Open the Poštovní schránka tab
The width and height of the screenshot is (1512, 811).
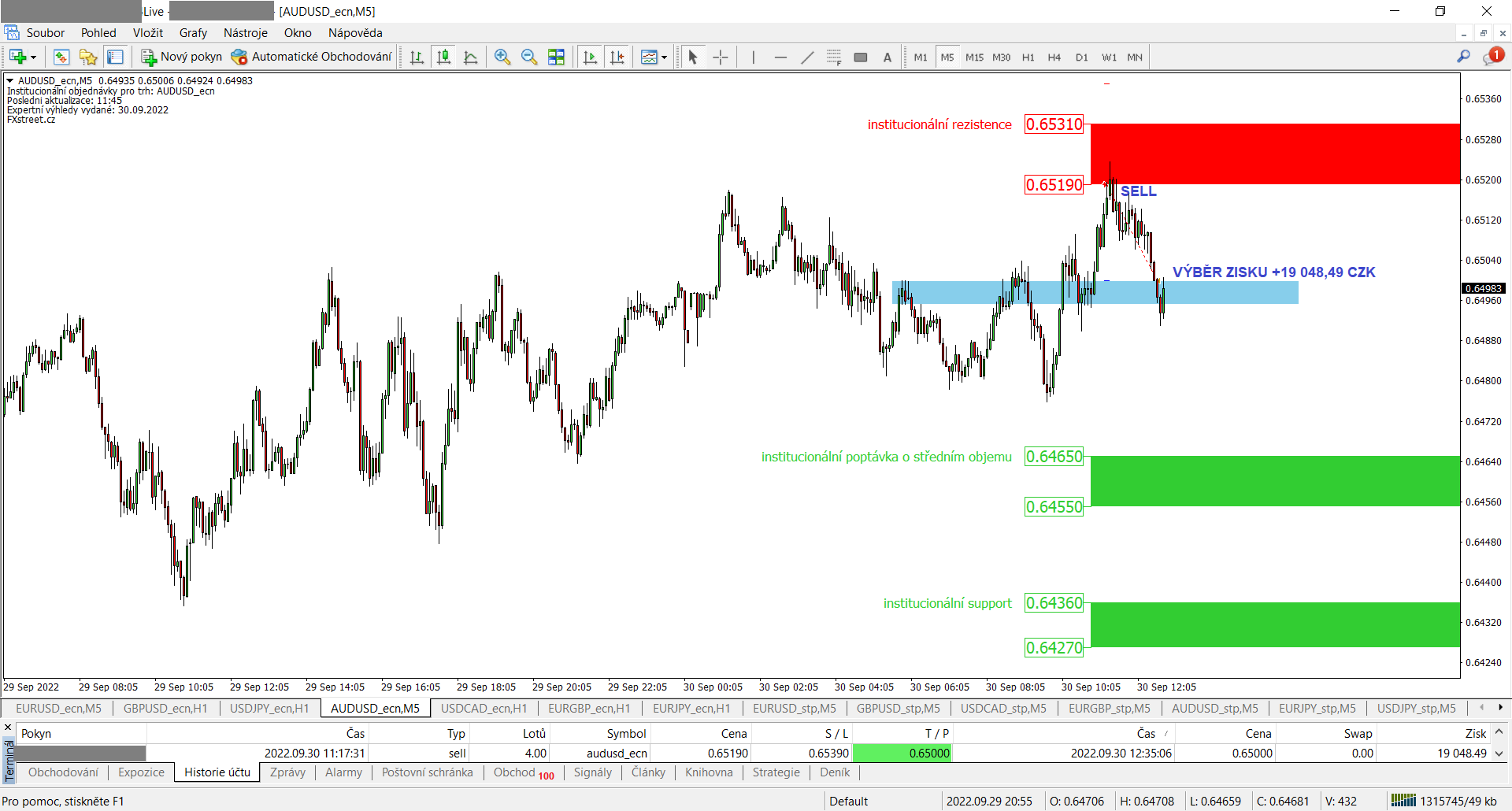tap(428, 772)
